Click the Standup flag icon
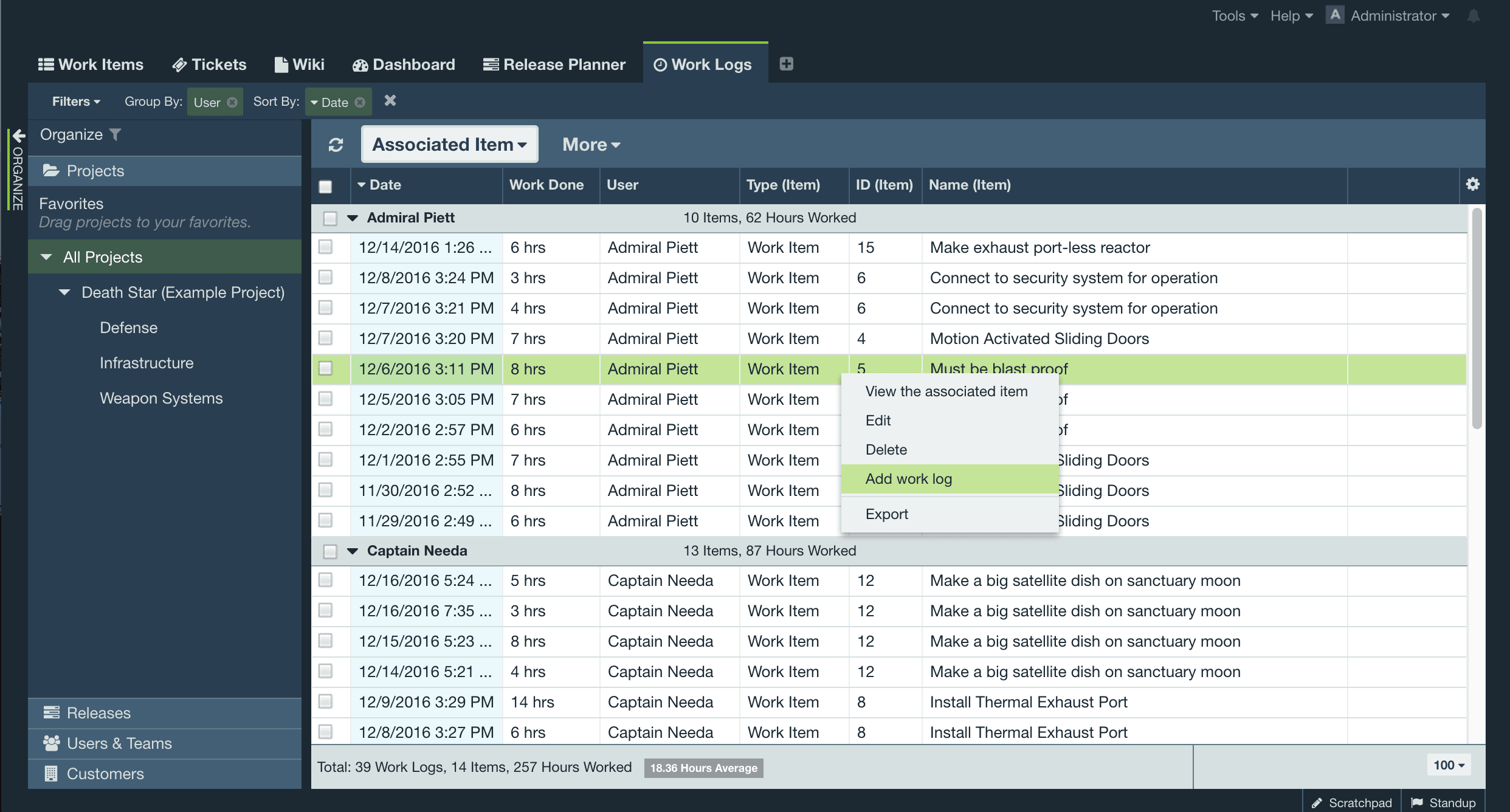The image size is (1510, 812). [1417, 802]
